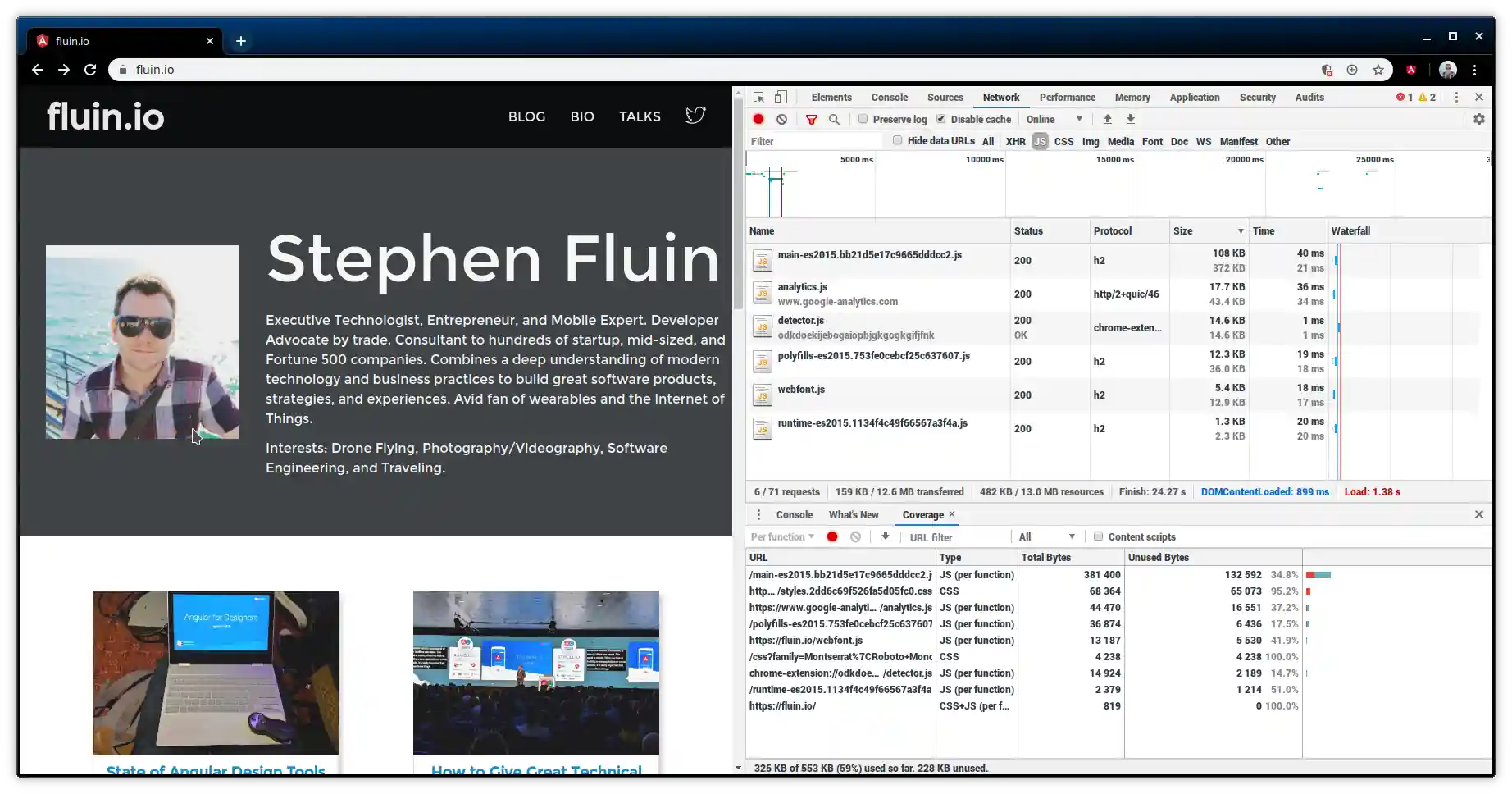1512x794 pixels.
Task: Clear the network log
Action: click(782, 119)
